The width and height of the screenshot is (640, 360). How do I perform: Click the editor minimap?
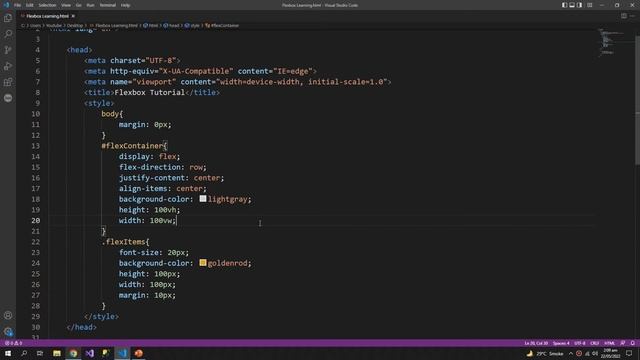point(612,43)
